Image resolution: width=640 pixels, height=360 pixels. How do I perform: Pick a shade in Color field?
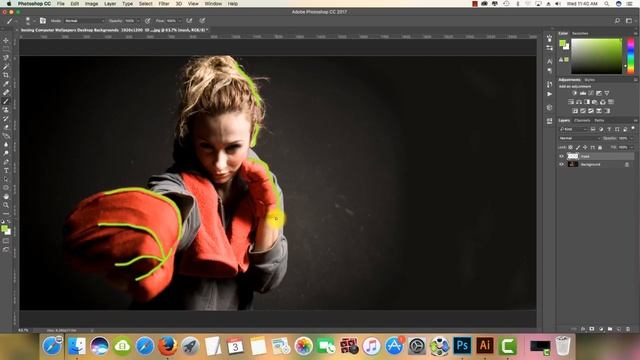click(x=596, y=56)
